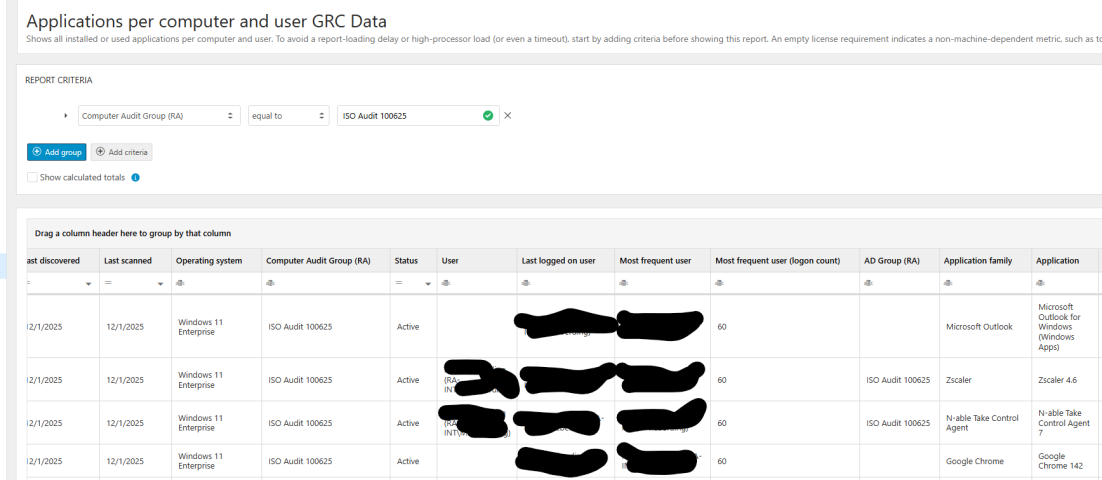Click the REPORT CRITERIA section heading

pyautogui.click(x=58, y=80)
